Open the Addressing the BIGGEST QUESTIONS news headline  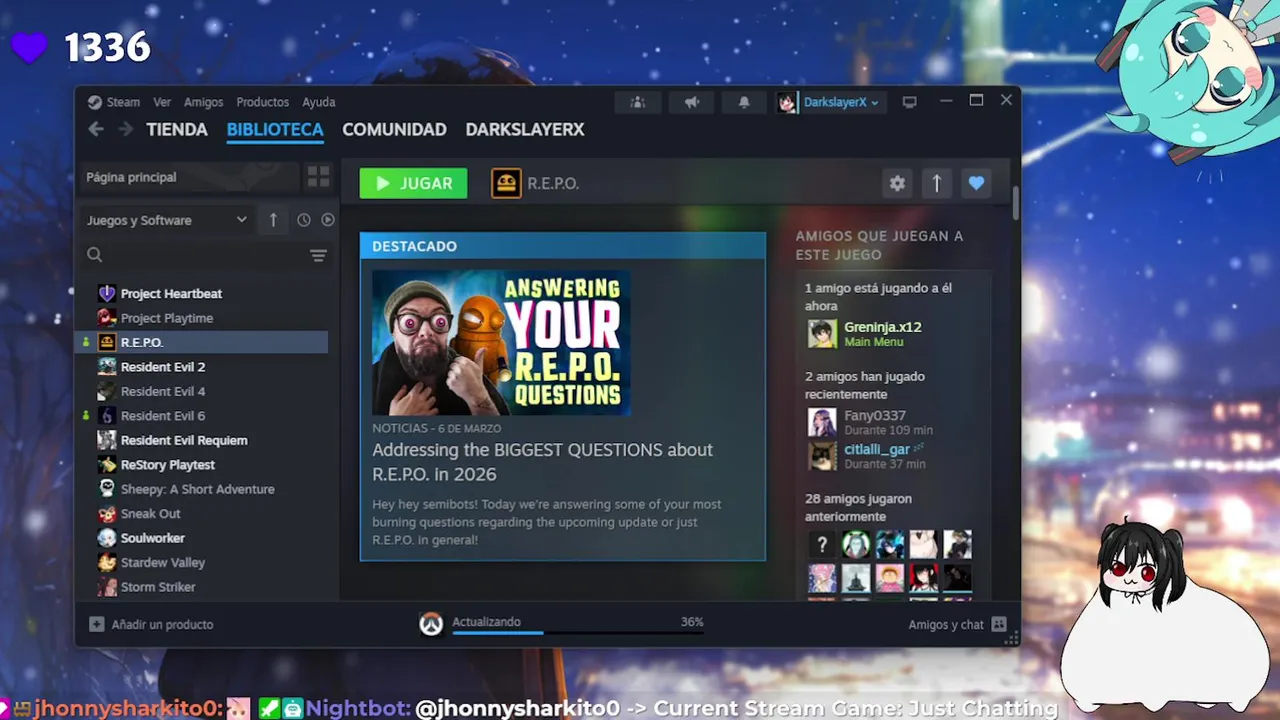click(543, 462)
